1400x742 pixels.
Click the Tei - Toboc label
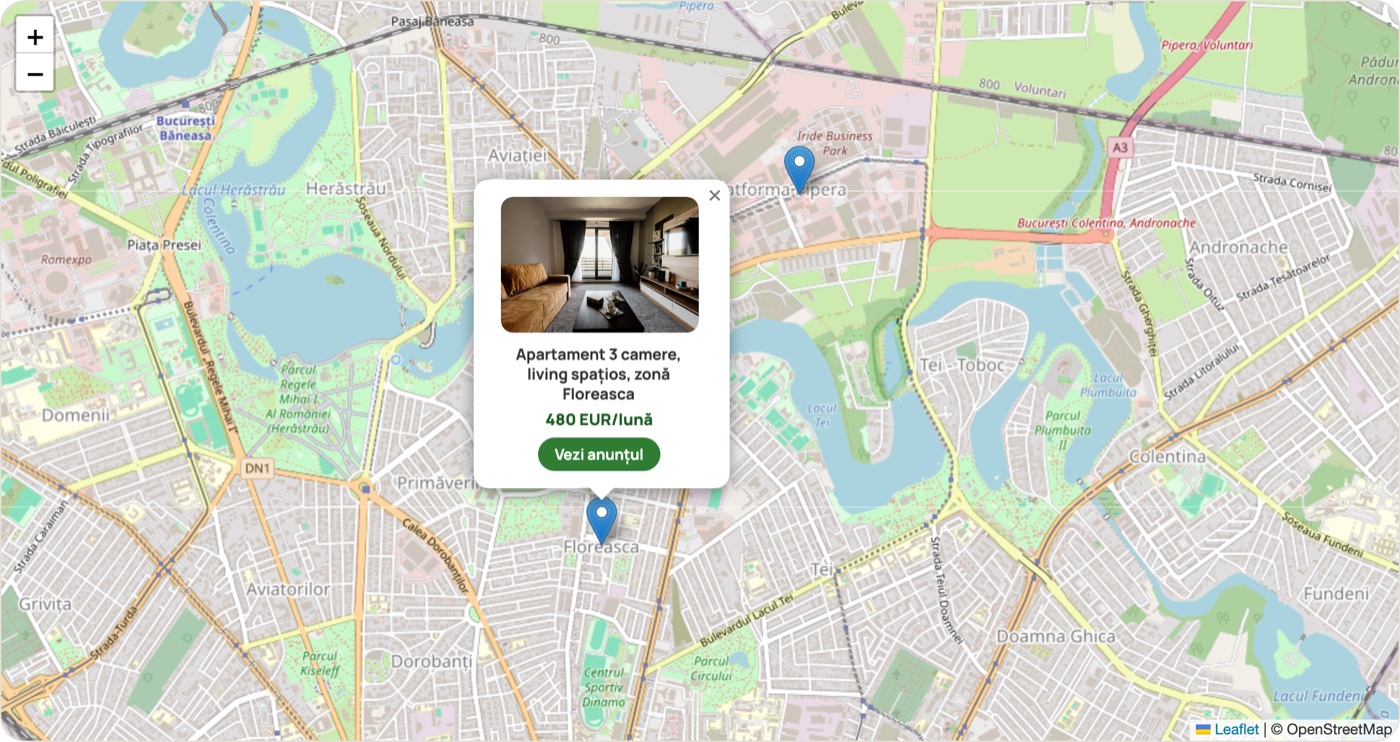[963, 365]
